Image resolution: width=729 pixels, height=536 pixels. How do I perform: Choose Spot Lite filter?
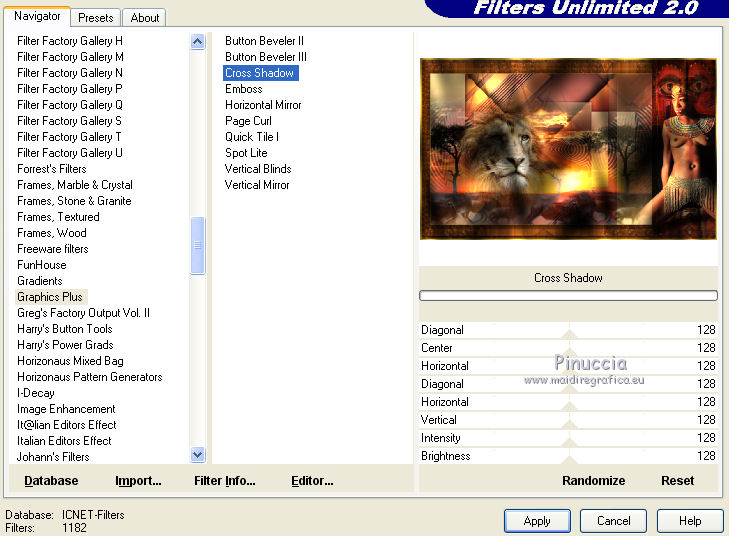click(246, 153)
